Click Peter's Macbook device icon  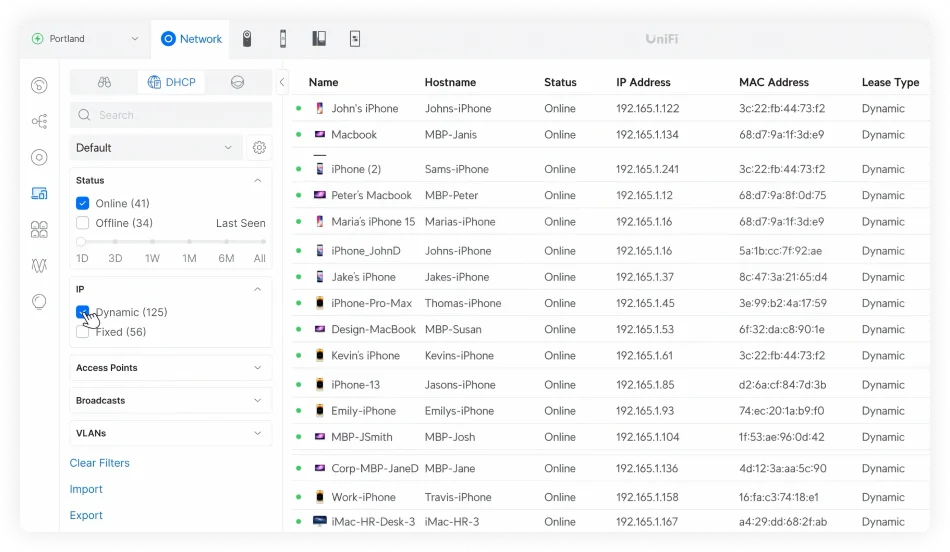tap(320, 195)
